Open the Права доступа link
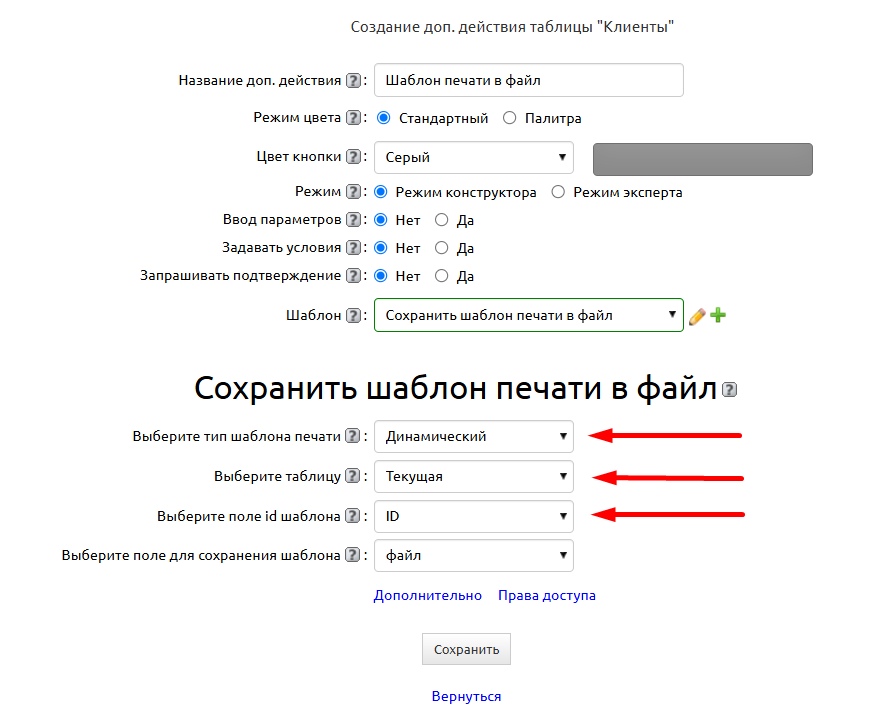 coord(546,595)
